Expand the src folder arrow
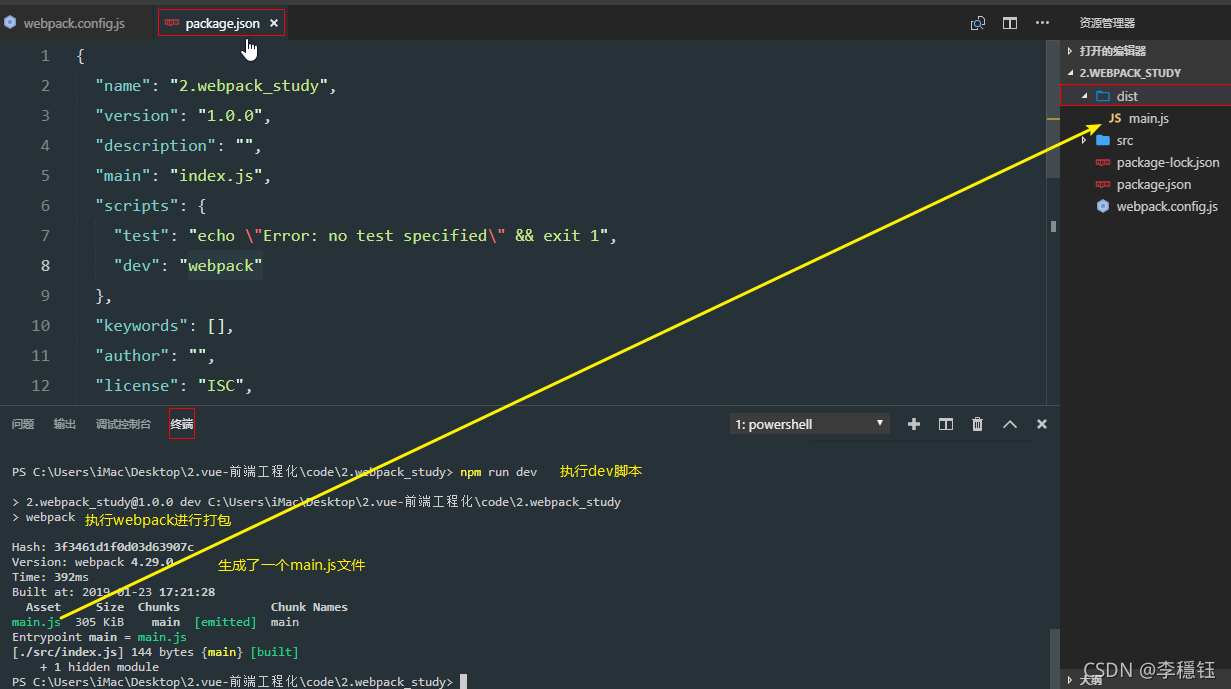 [x=1084, y=140]
